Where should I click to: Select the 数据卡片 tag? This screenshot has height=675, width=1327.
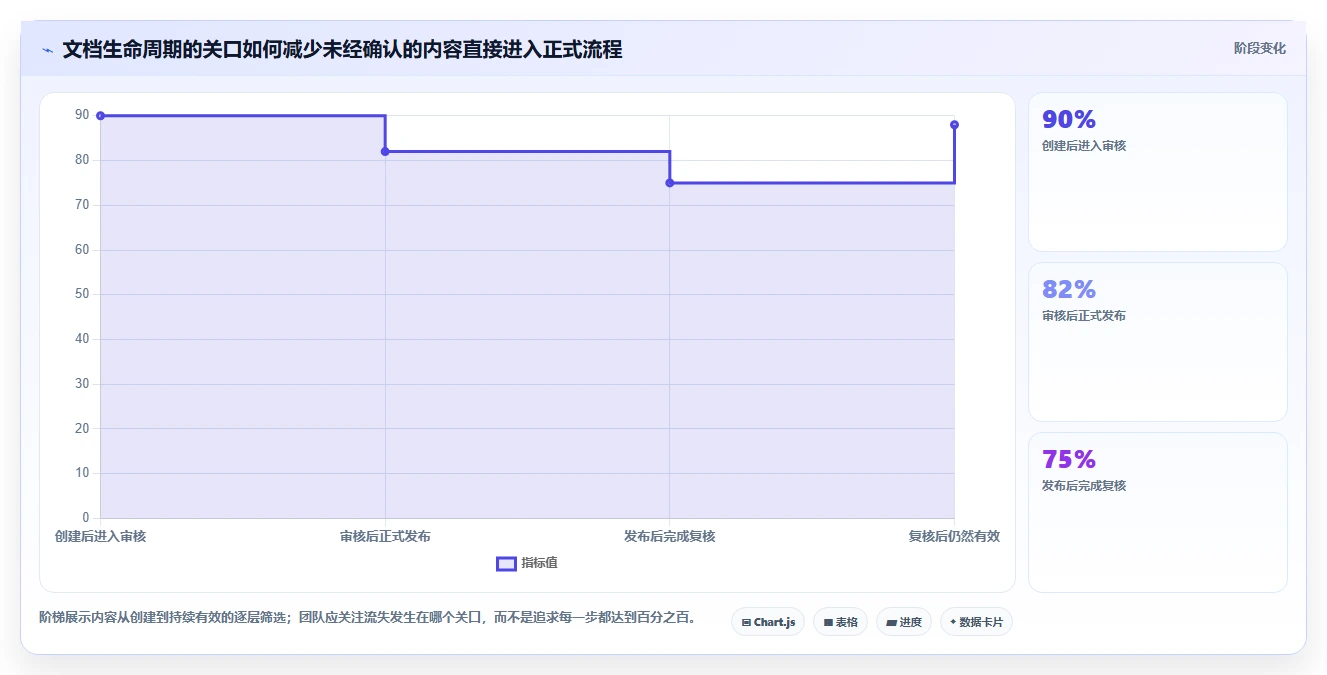(976, 622)
